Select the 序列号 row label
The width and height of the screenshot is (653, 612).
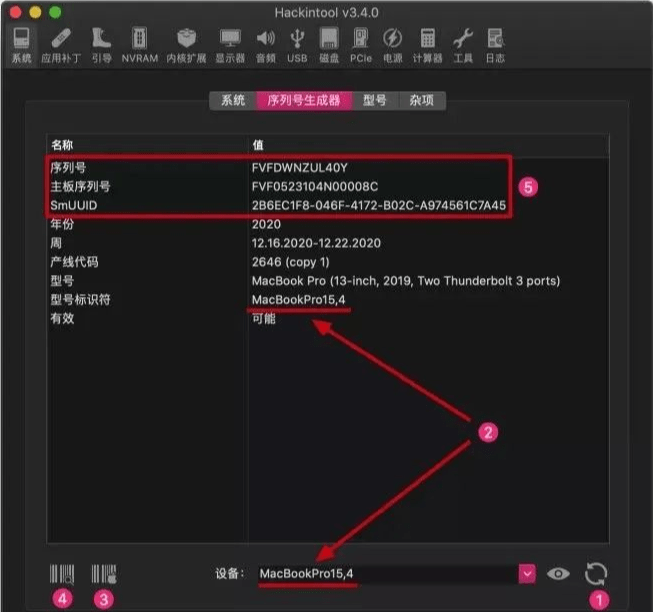pyautogui.click(x=68, y=168)
